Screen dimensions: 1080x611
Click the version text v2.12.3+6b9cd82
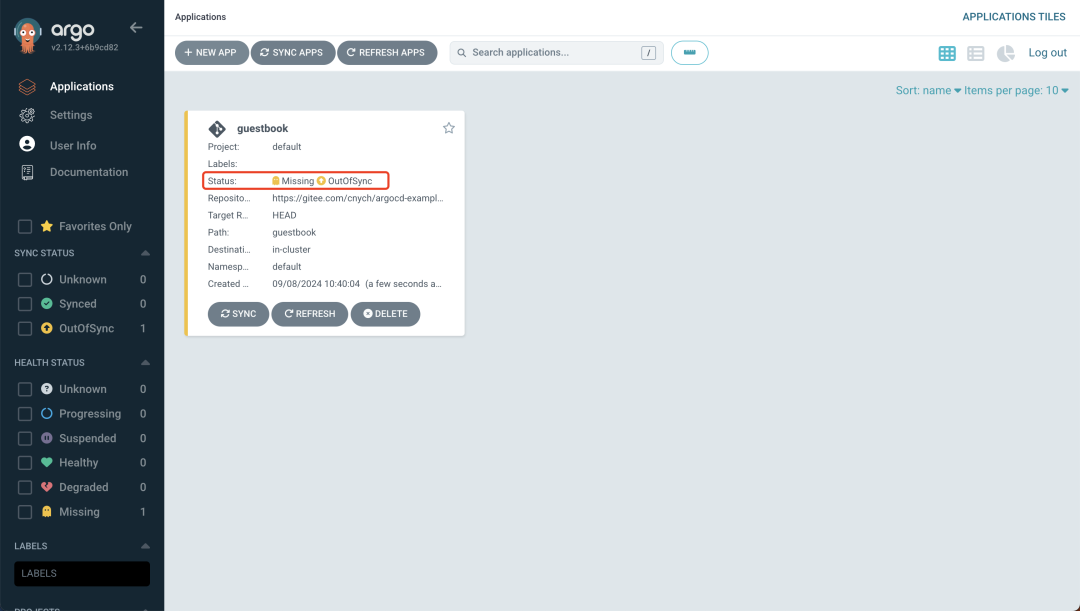coord(85,48)
